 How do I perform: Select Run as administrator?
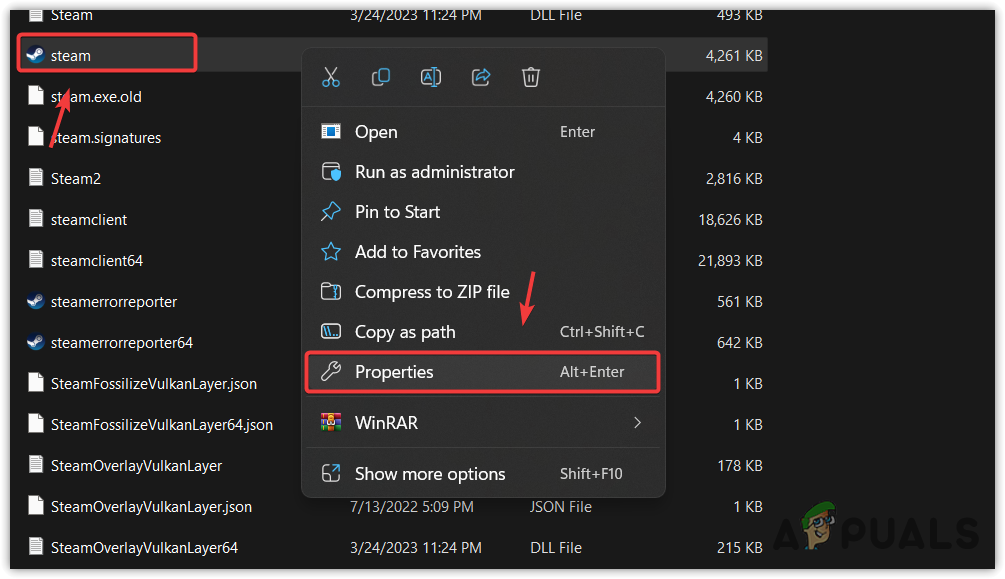click(483, 172)
